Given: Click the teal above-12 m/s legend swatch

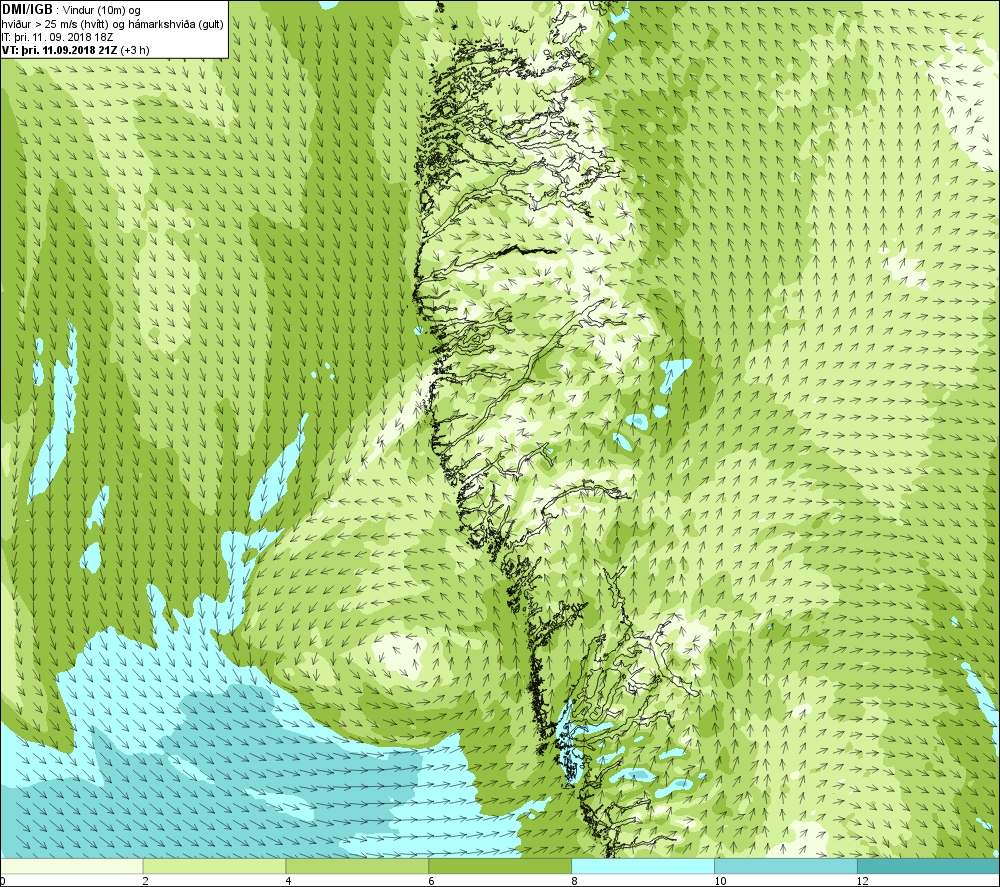Looking at the screenshot, I should (x=929, y=866).
